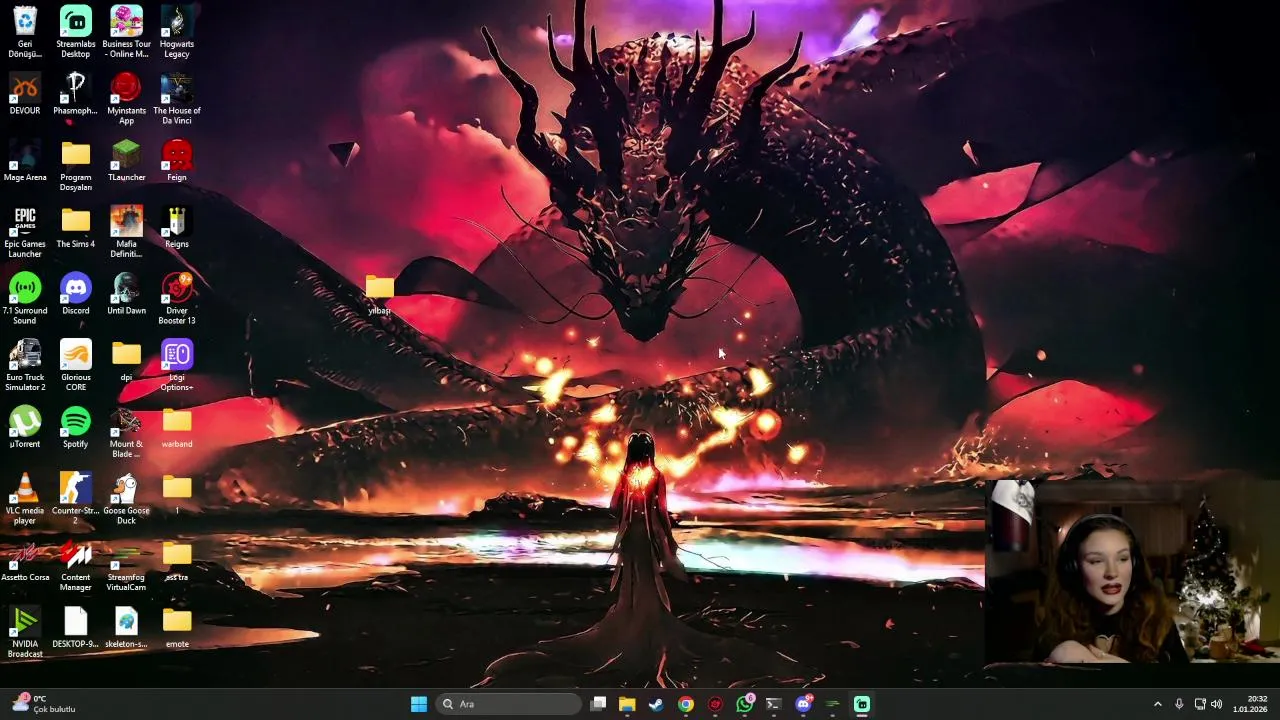Screen dimensions: 1280x720
Task: Open The Sims 4 folder
Action: pyautogui.click(x=76, y=228)
